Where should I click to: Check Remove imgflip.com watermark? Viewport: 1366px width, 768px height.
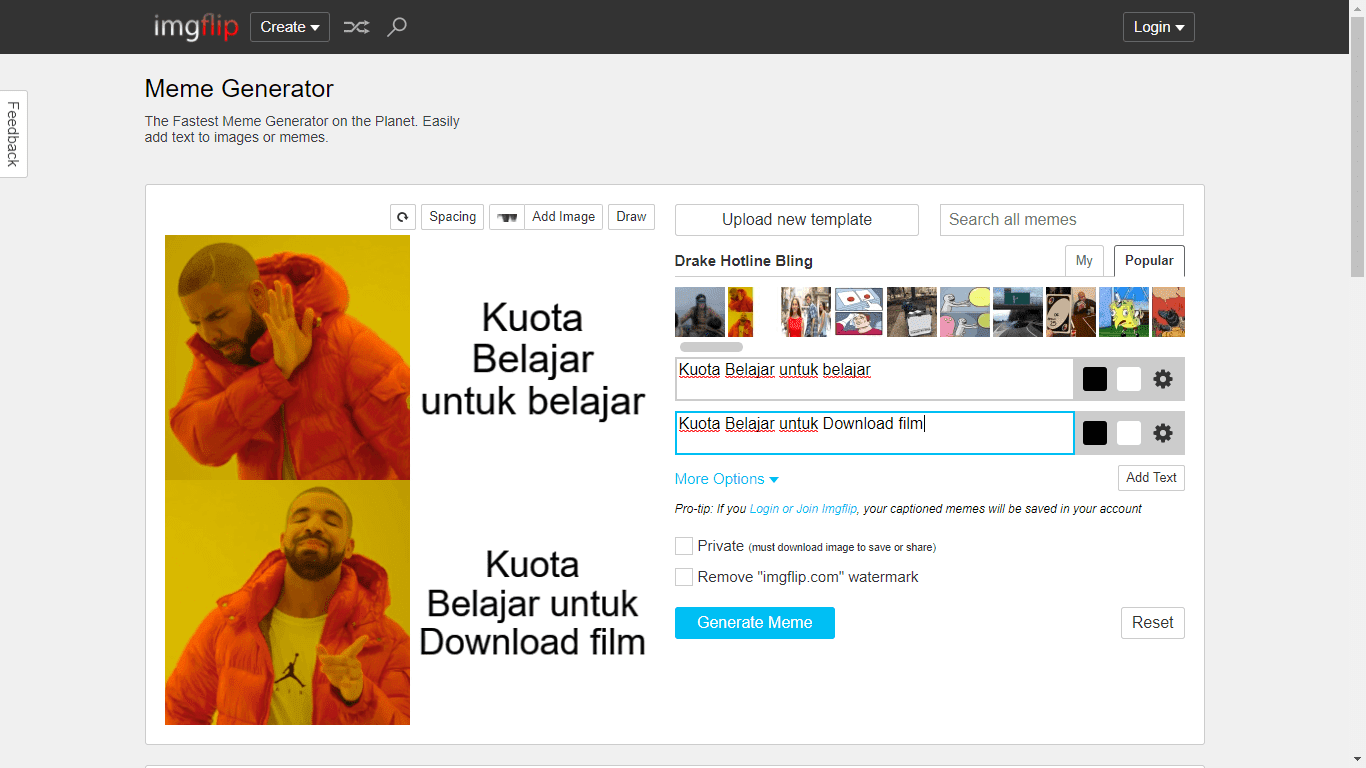[x=684, y=577]
